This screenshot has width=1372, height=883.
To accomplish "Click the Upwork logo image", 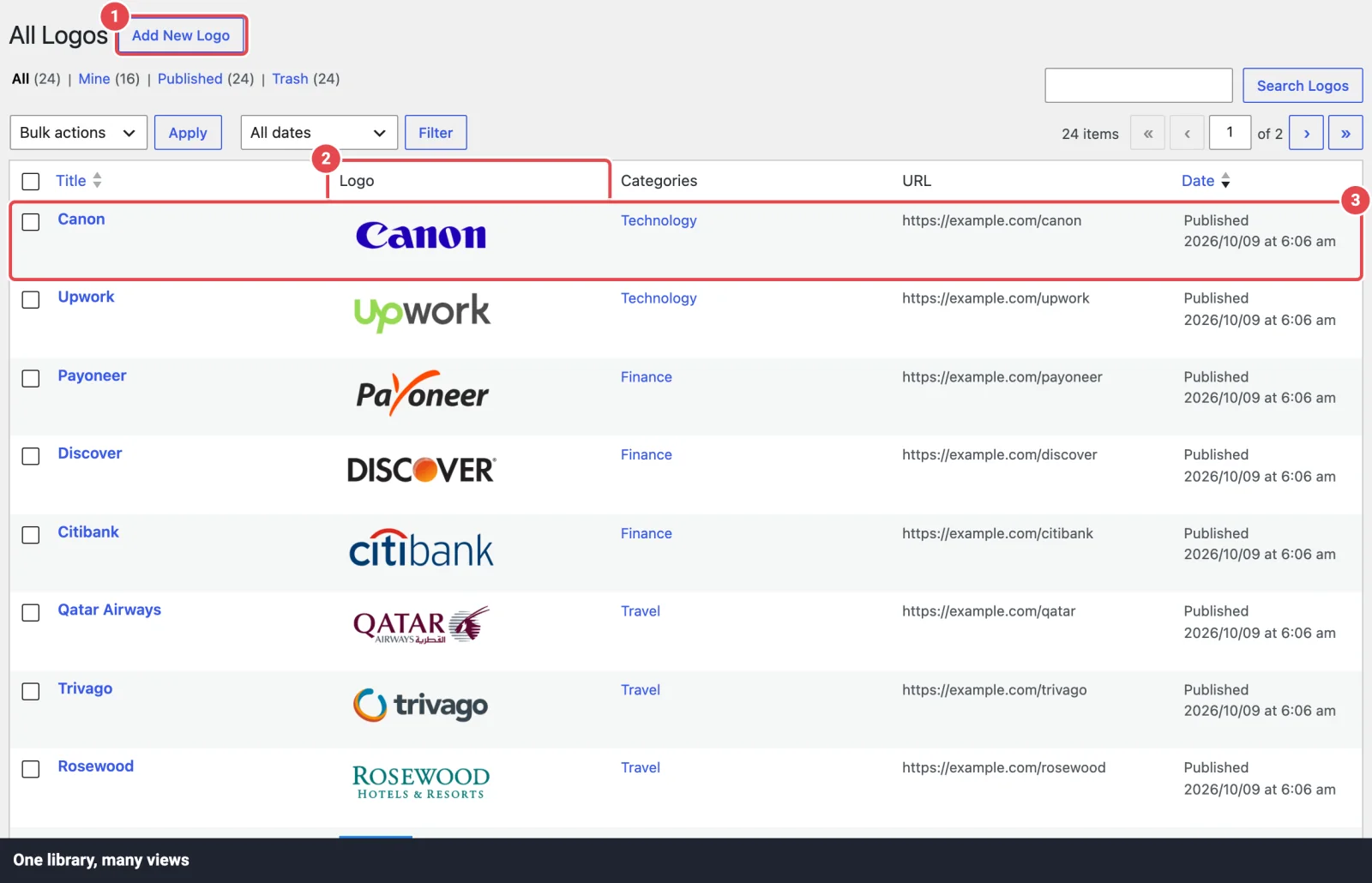I will pyautogui.click(x=422, y=313).
